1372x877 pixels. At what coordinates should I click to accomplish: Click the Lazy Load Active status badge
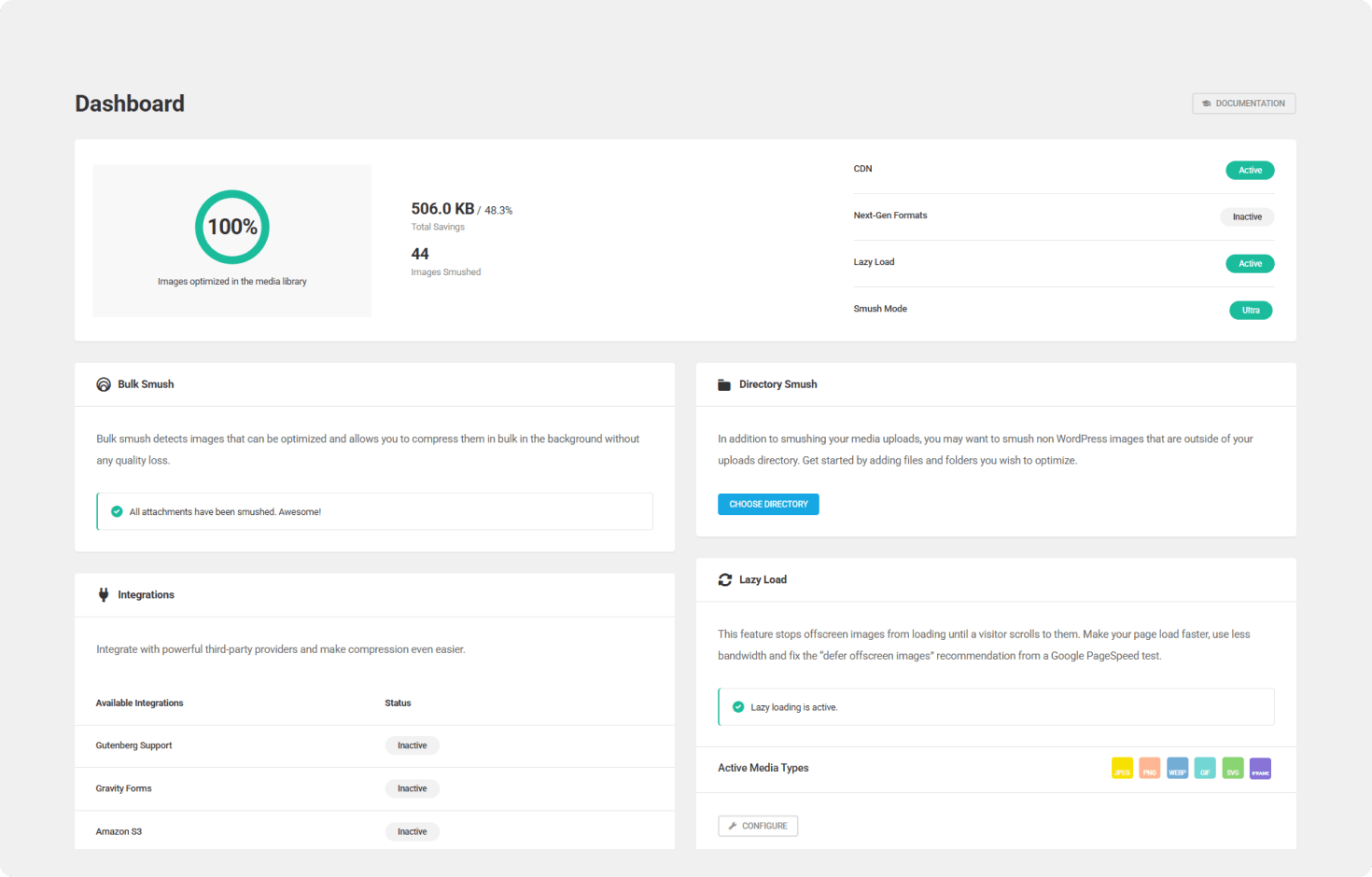(1250, 264)
